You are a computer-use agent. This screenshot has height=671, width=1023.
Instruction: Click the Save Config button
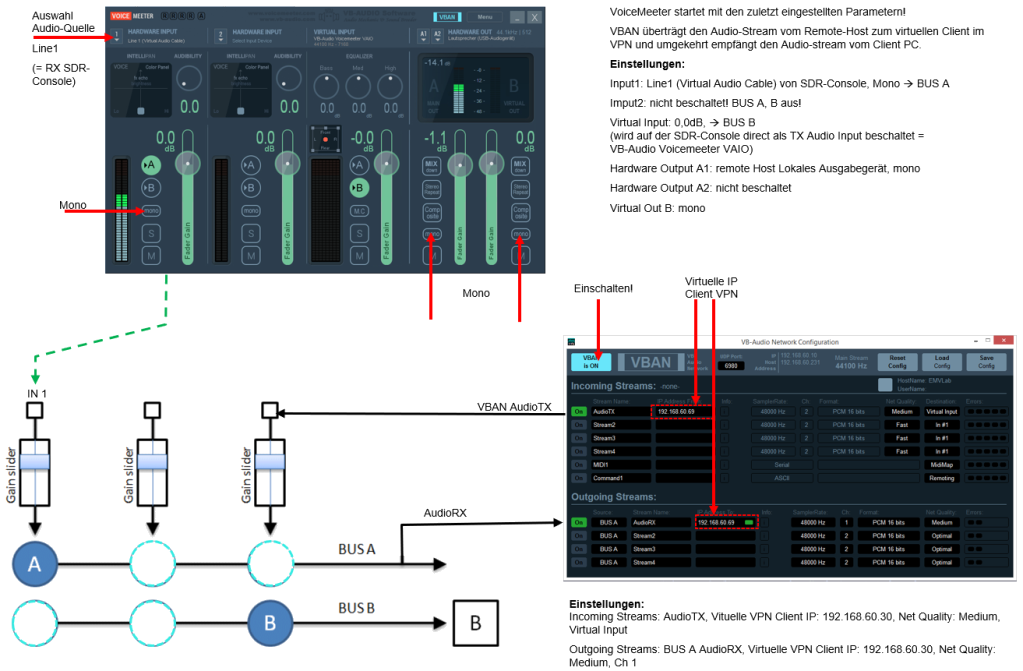[985, 361]
